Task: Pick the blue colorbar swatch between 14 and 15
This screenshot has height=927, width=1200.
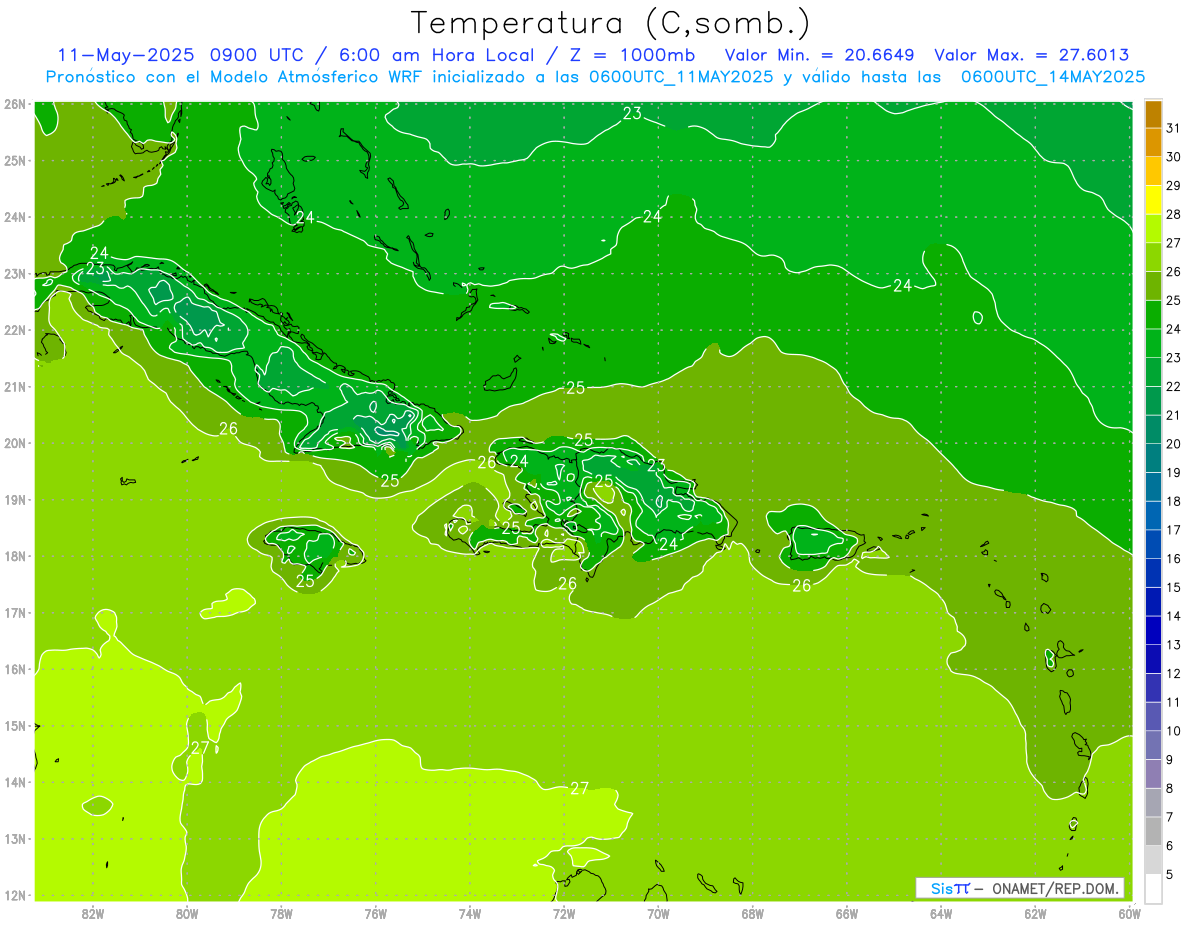Action: click(x=1153, y=602)
